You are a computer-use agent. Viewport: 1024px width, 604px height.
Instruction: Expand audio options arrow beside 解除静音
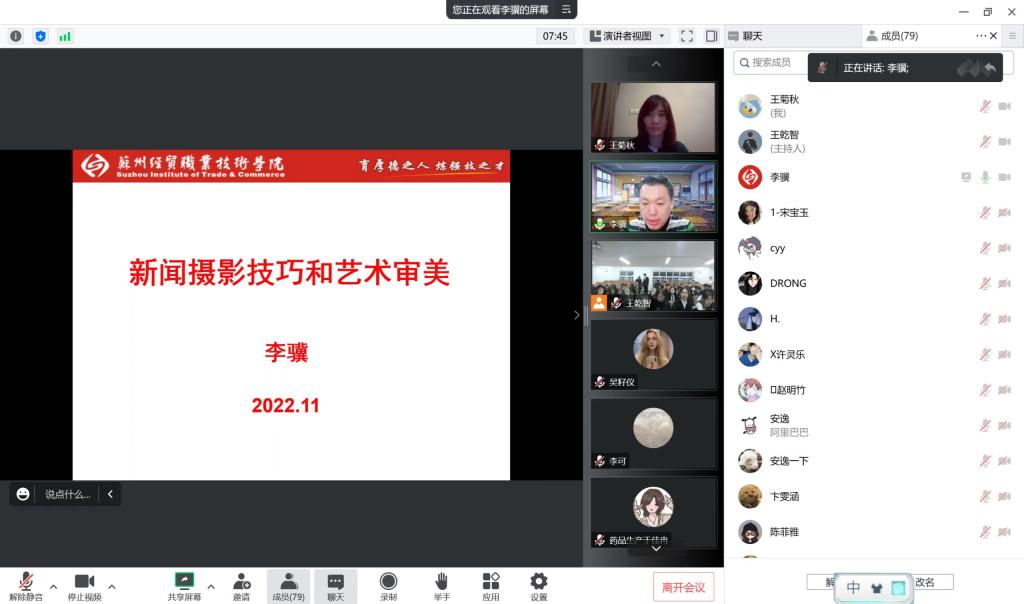54,586
